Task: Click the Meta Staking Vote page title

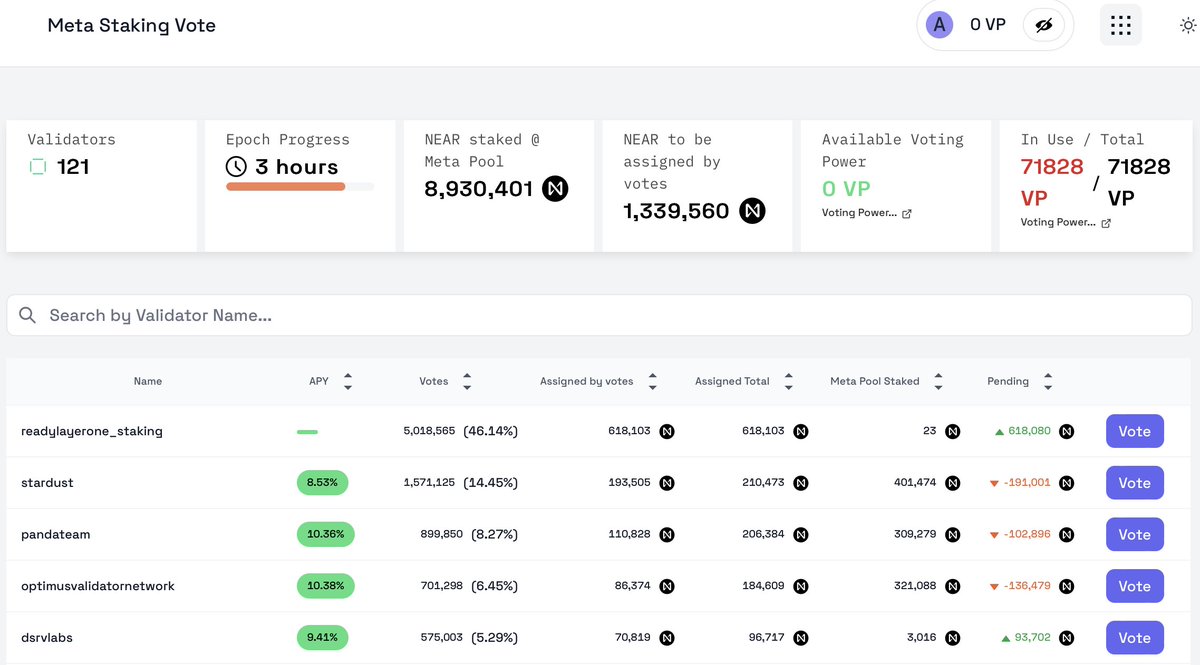Action: (x=132, y=25)
